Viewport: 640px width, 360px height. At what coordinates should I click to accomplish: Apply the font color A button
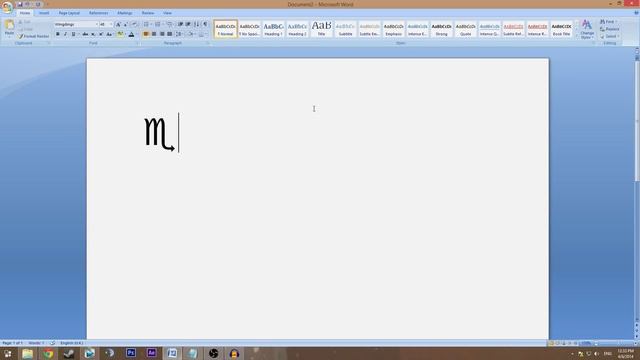(x=131, y=34)
